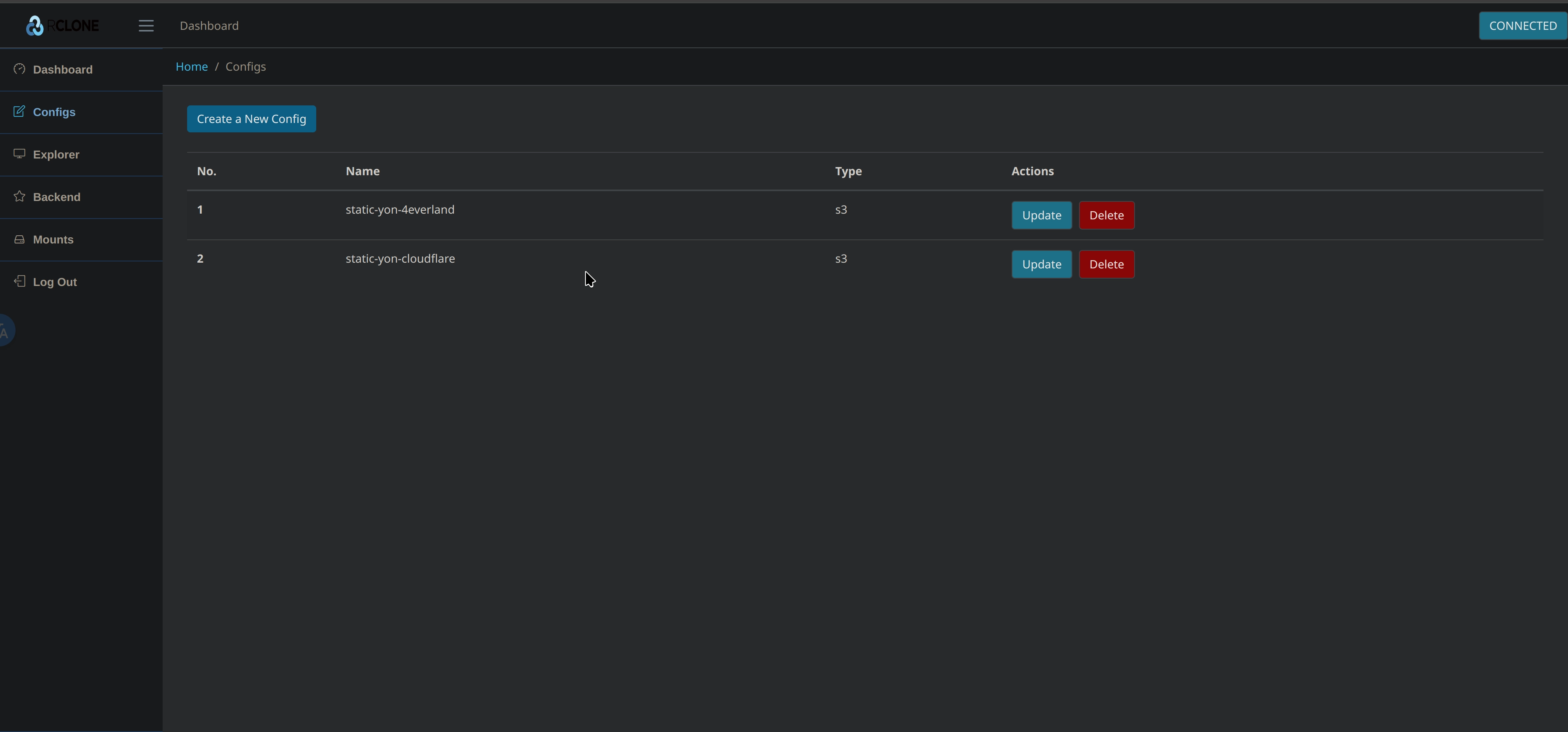Click s3 type for static-yon-cloudflare

coord(841,259)
